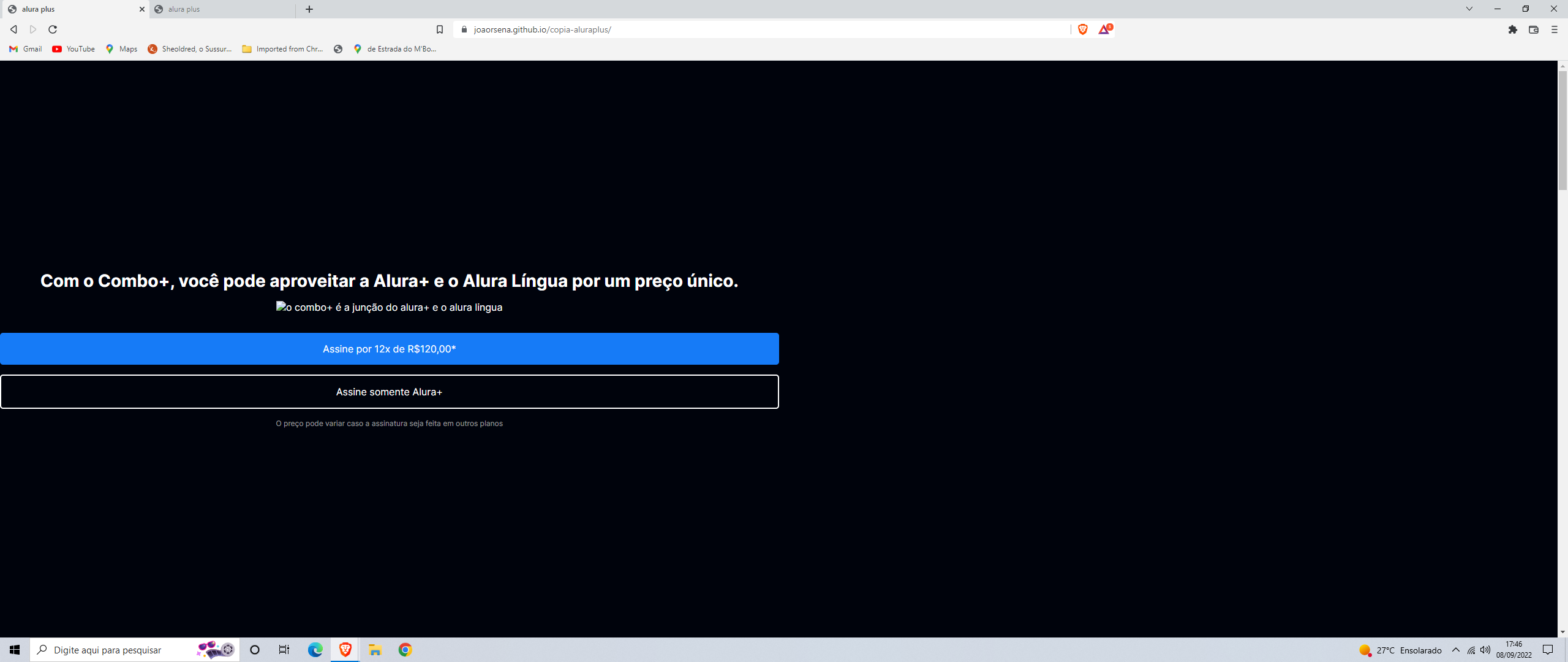Image resolution: width=1568 pixels, height=662 pixels.
Task: Open the Sheoldred, o Sussur... bookmark
Action: 190,49
